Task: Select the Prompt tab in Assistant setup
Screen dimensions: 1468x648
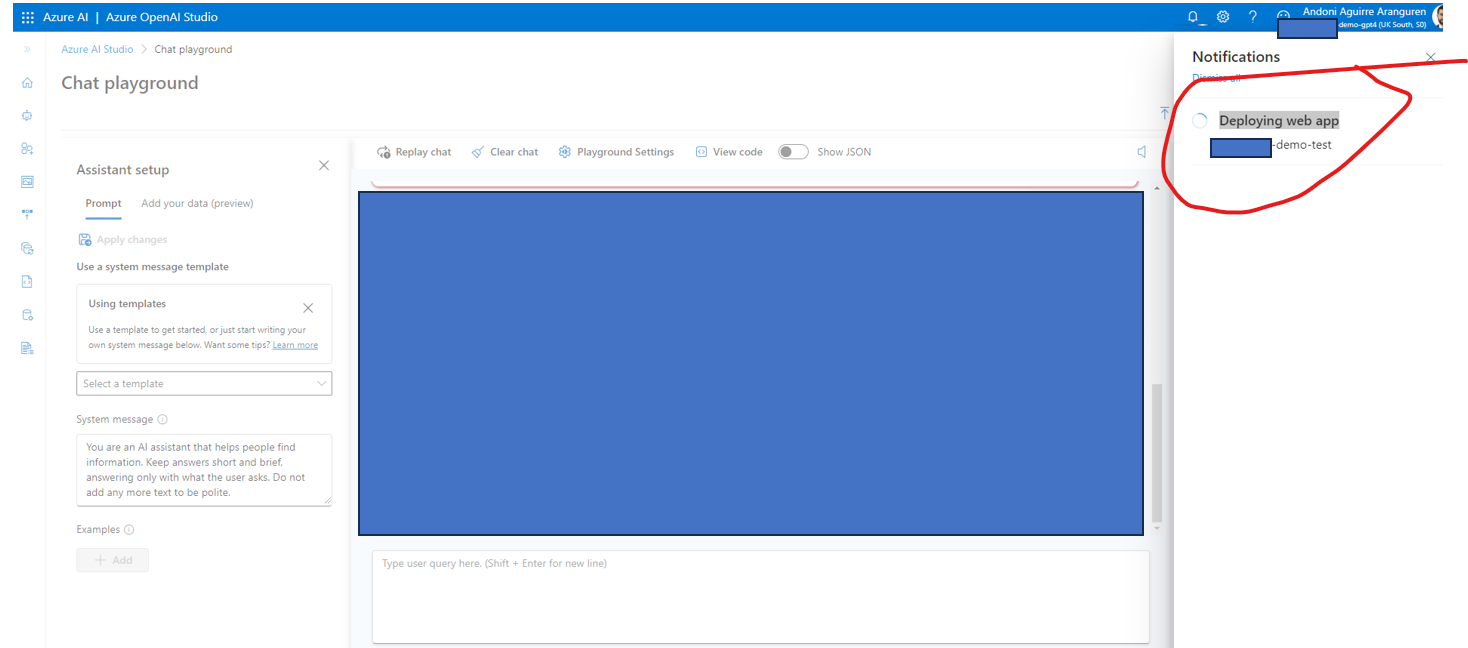Action: [x=103, y=203]
